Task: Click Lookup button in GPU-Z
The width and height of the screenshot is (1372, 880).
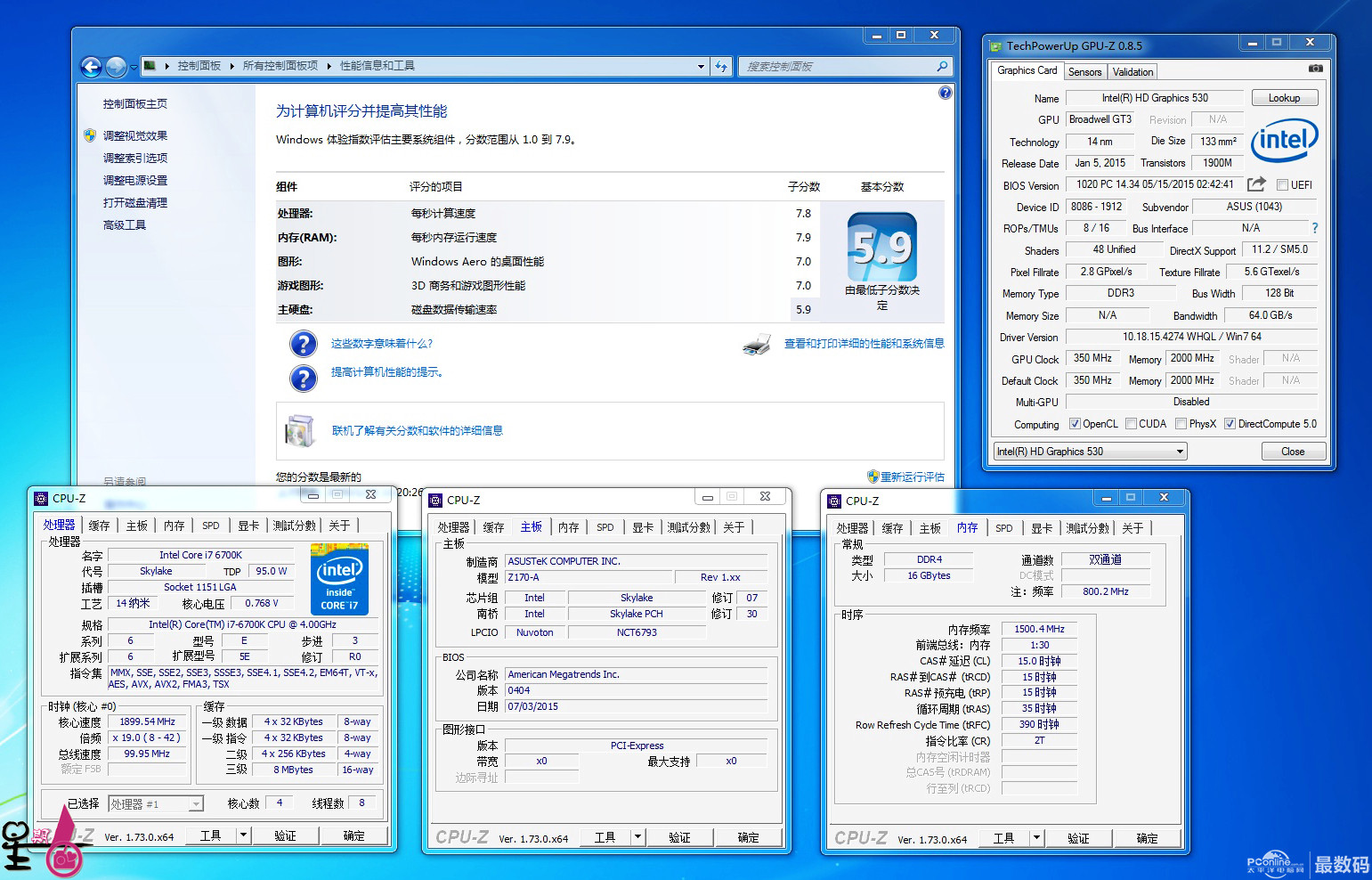Action: click(1284, 98)
